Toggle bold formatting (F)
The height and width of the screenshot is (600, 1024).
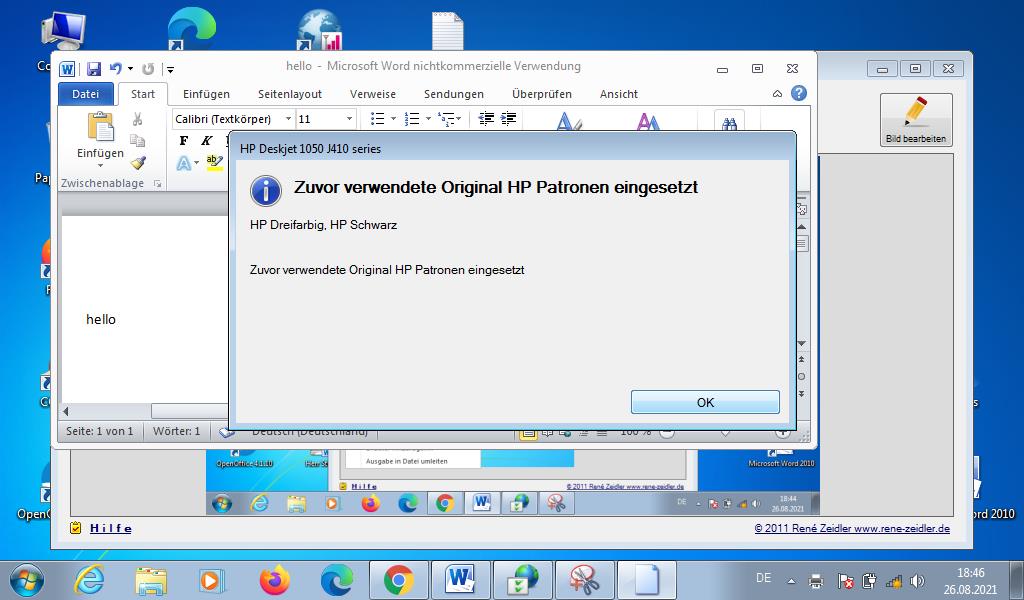pyautogui.click(x=184, y=140)
